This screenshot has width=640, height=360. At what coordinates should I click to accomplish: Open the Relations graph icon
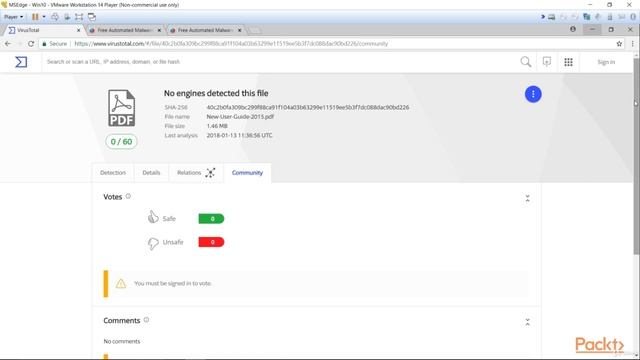210,173
